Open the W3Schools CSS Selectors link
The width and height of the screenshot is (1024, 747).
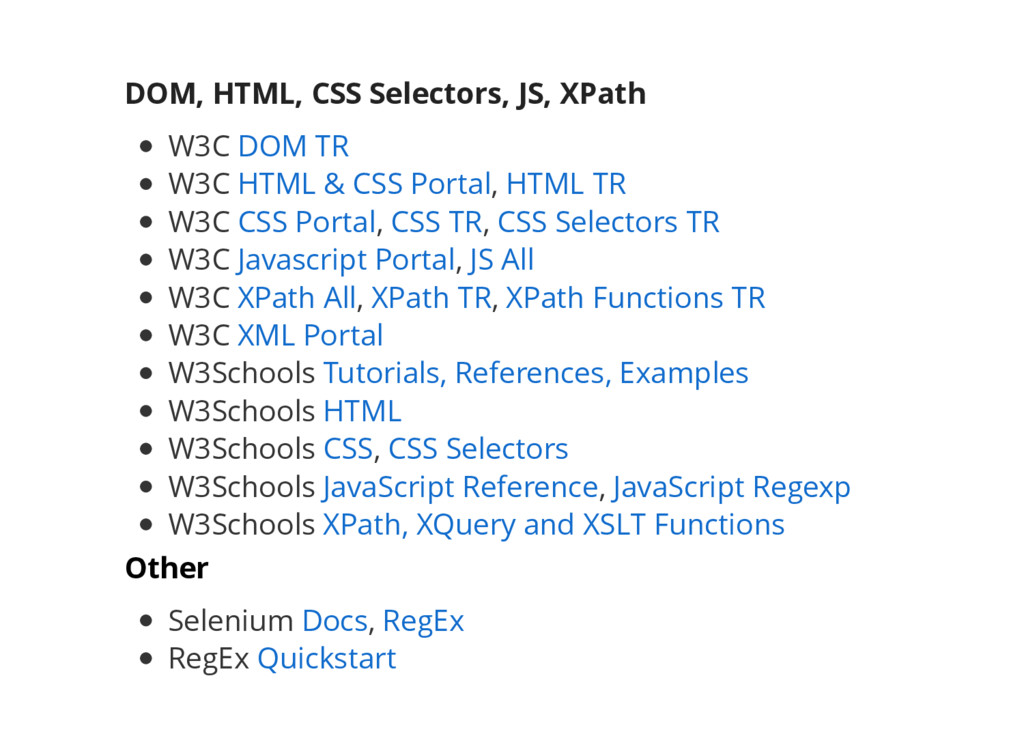coord(477,449)
